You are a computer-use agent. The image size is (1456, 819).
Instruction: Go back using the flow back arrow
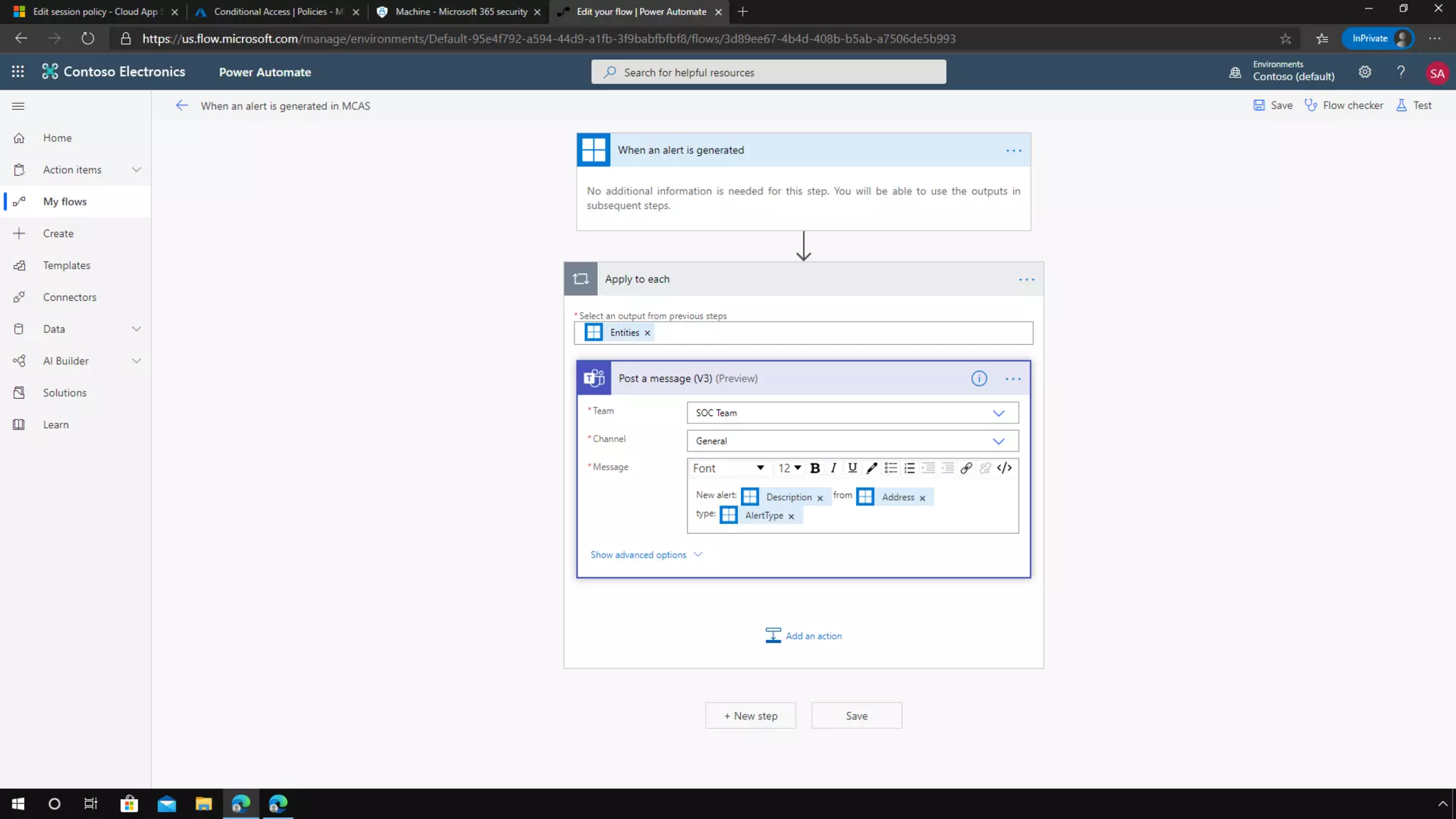tap(182, 106)
